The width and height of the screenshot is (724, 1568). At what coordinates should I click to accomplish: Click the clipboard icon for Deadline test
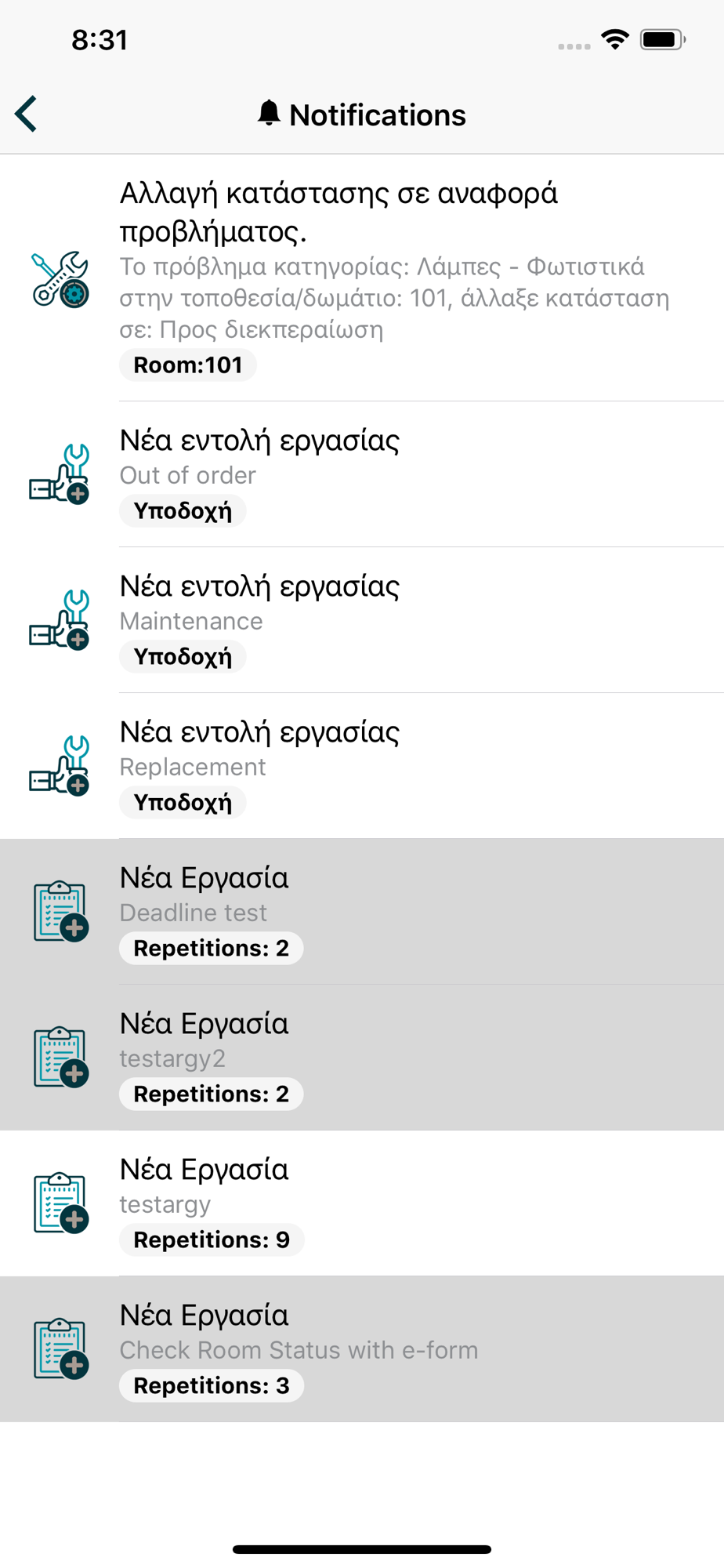point(60,911)
